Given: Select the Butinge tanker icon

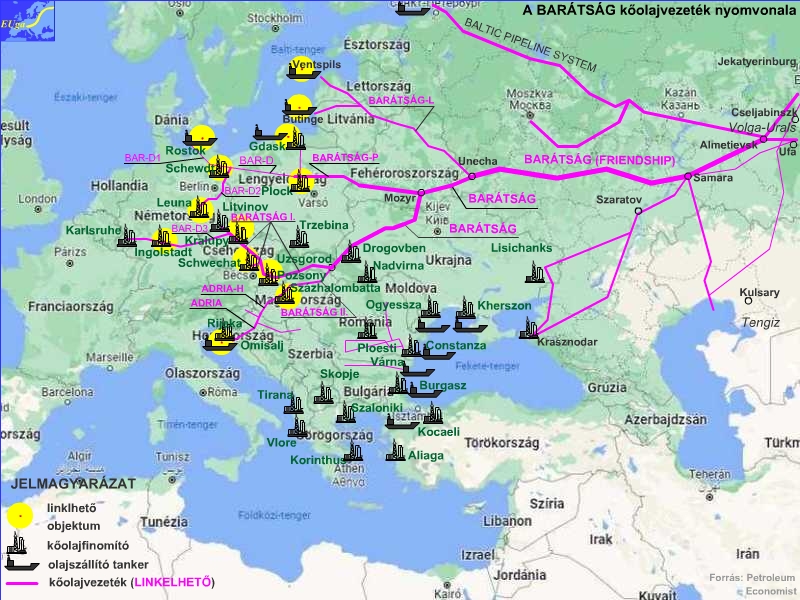Looking at the screenshot, I should tap(297, 106).
